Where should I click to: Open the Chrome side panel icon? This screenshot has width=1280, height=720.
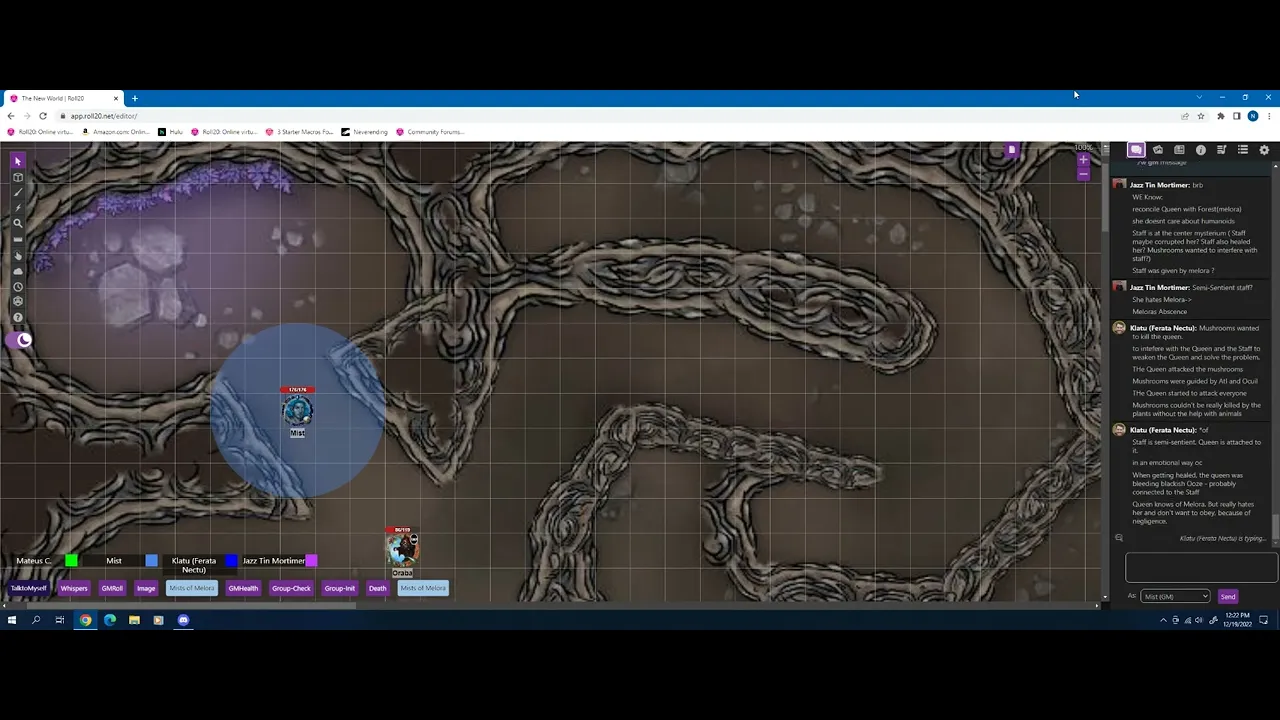[1236, 116]
